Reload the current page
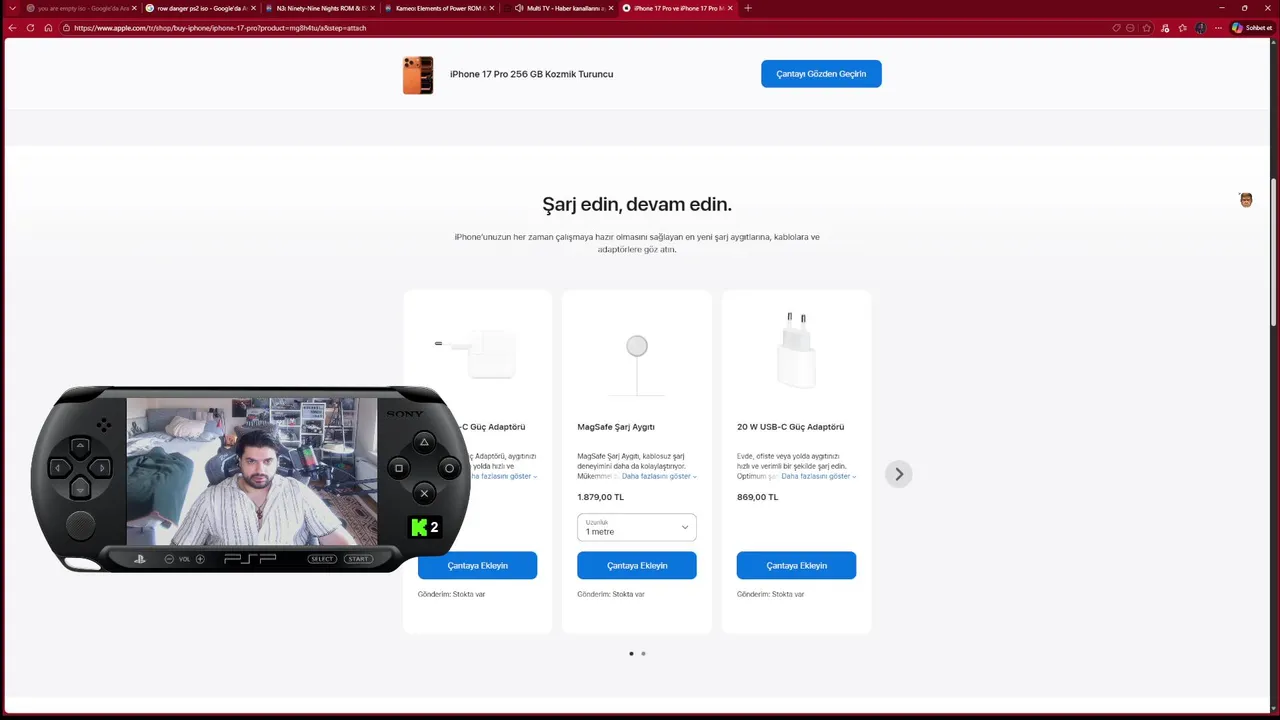The image size is (1280, 720). 30,28
